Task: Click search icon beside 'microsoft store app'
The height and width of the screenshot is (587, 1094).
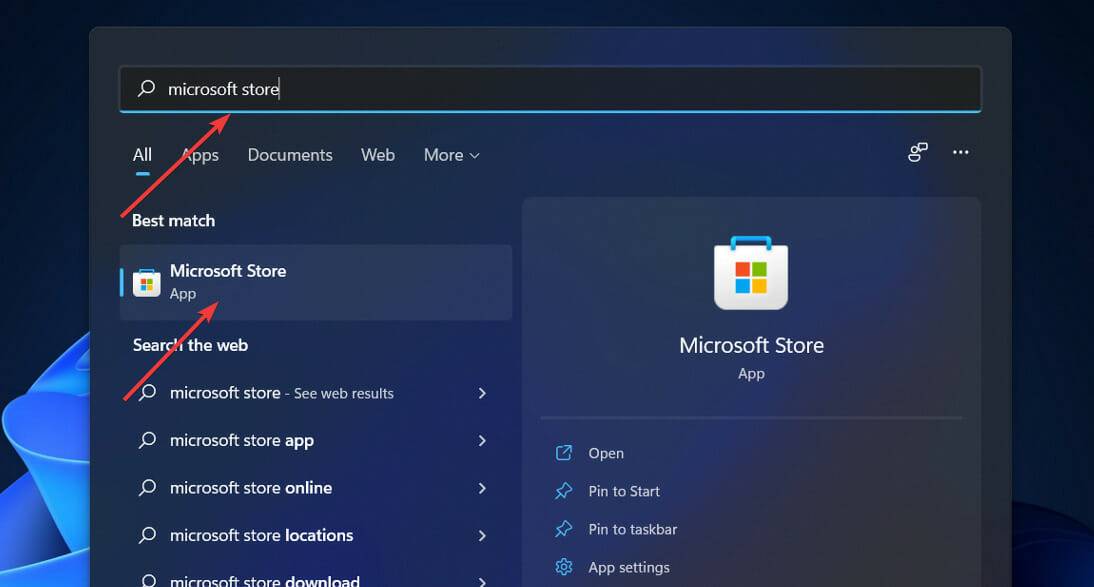Action: [147, 440]
